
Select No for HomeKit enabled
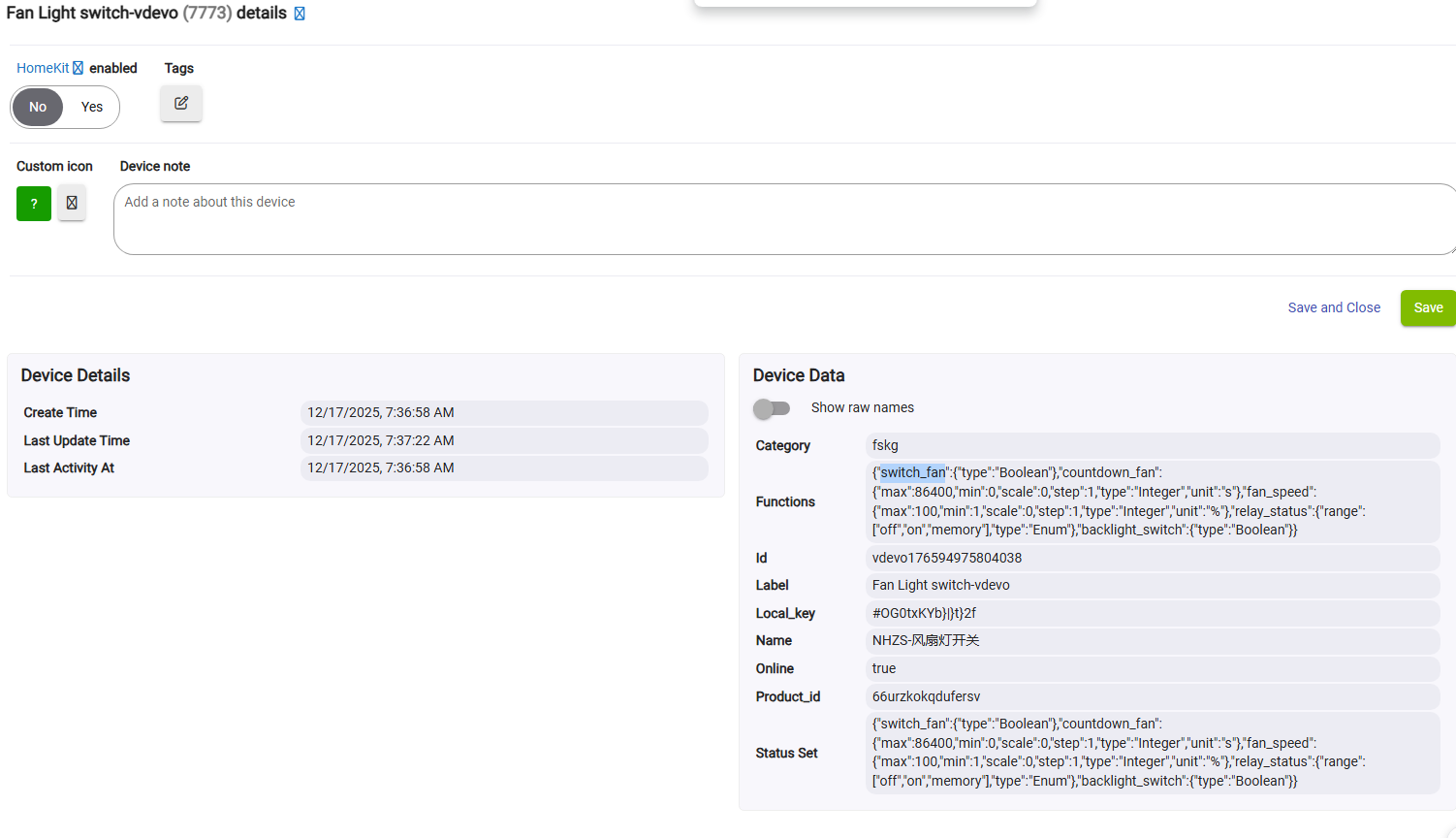[x=38, y=107]
